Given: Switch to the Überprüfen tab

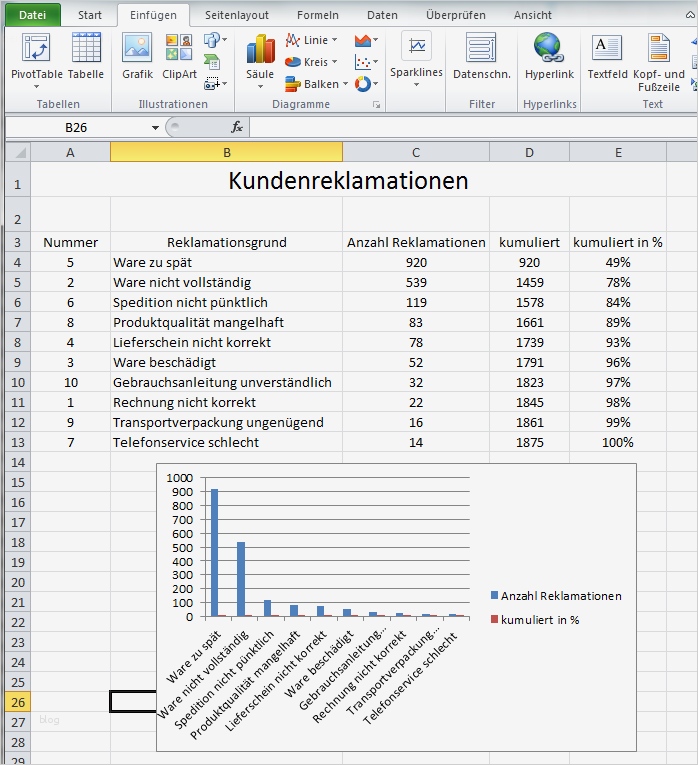Looking at the screenshot, I should click(x=456, y=15).
